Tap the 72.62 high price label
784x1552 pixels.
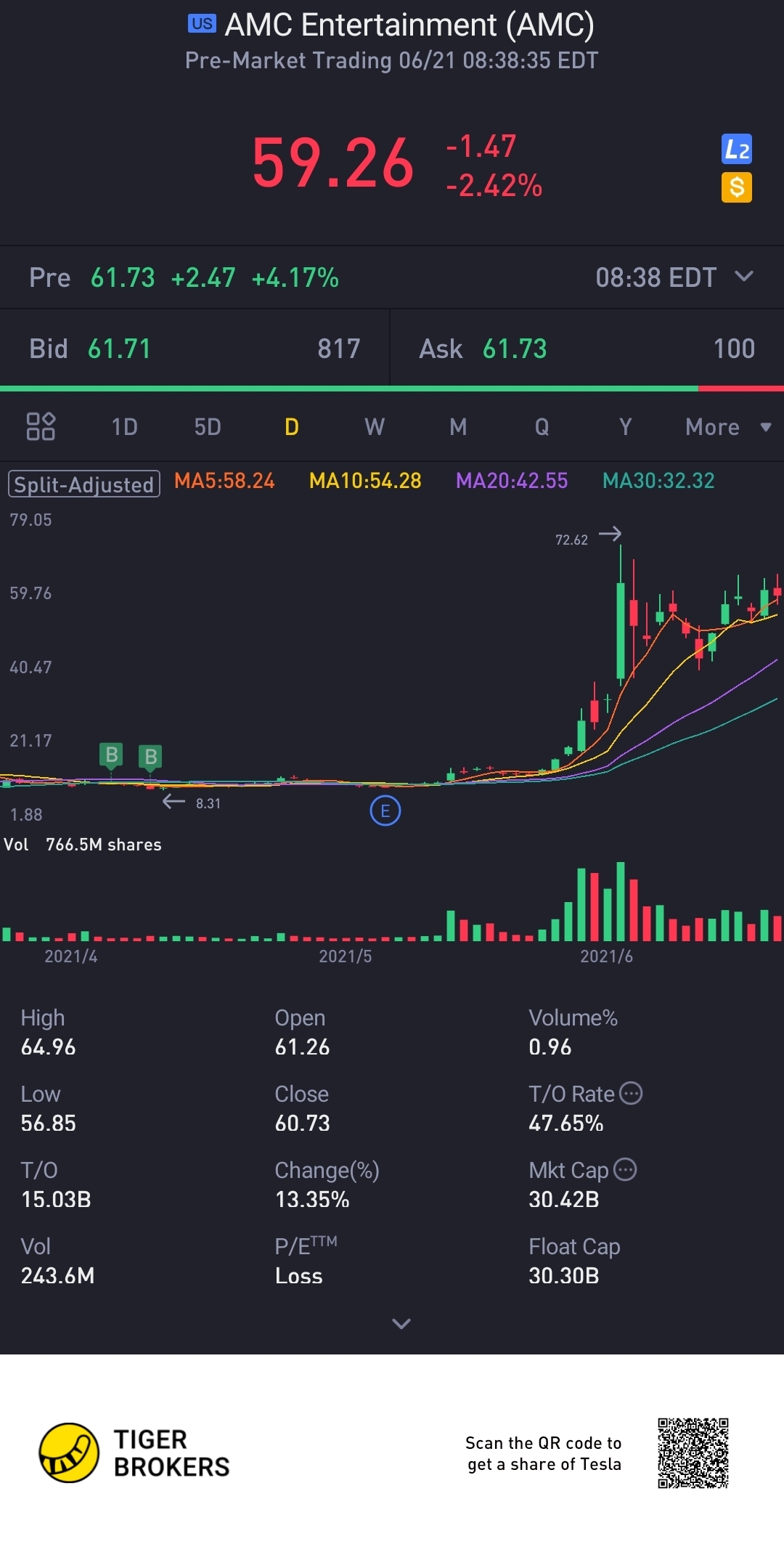[571, 540]
